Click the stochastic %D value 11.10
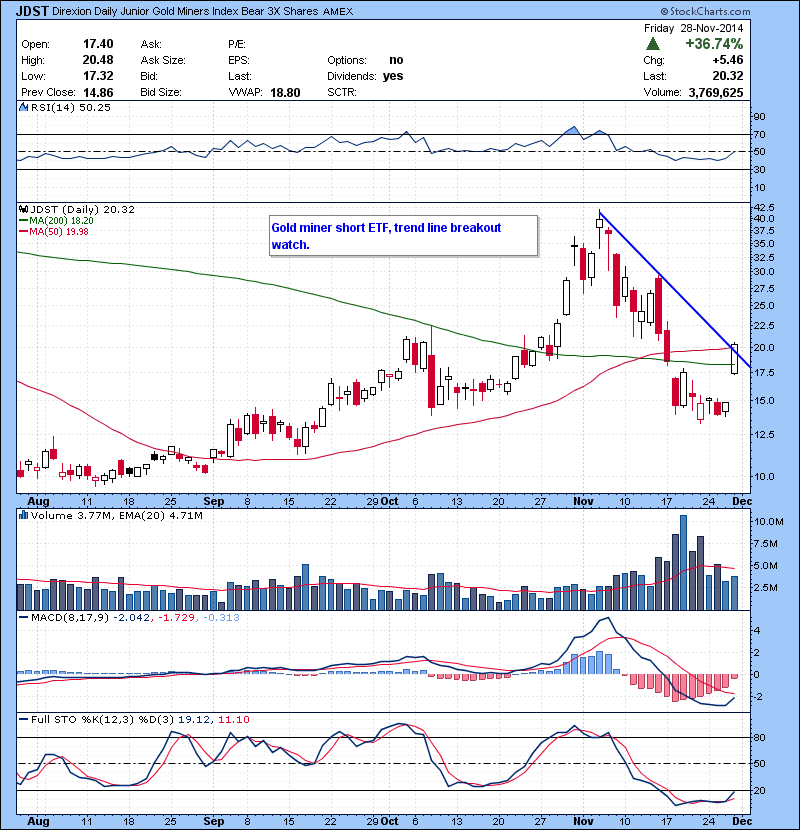 [x=233, y=719]
